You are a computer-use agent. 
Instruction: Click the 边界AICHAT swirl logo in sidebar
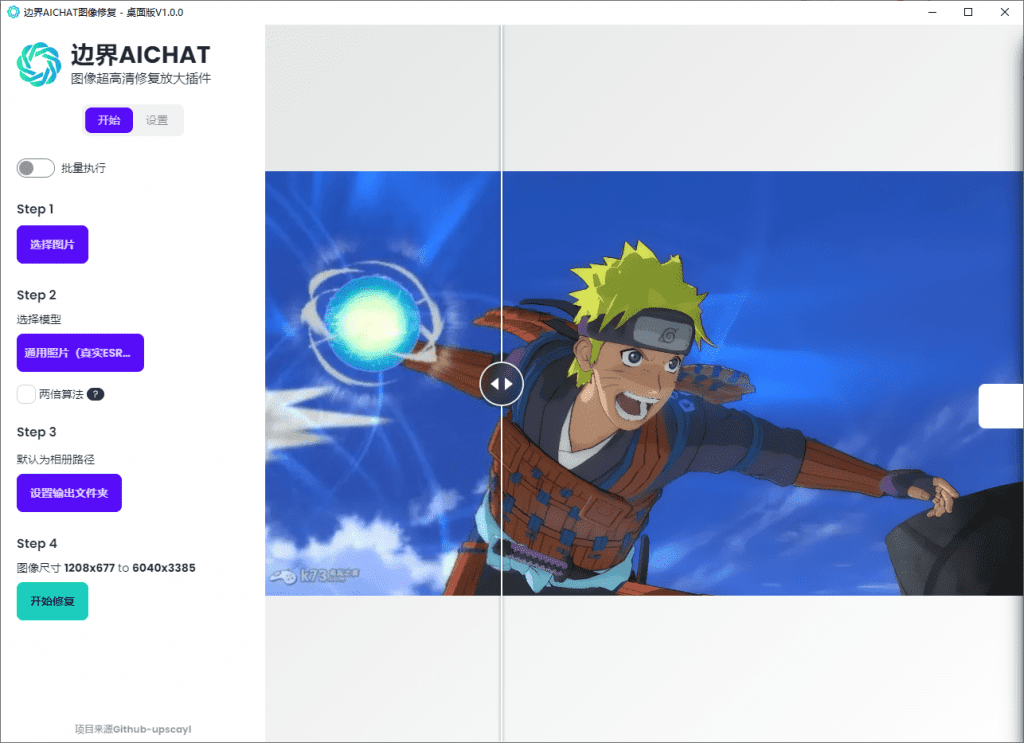(x=39, y=64)
